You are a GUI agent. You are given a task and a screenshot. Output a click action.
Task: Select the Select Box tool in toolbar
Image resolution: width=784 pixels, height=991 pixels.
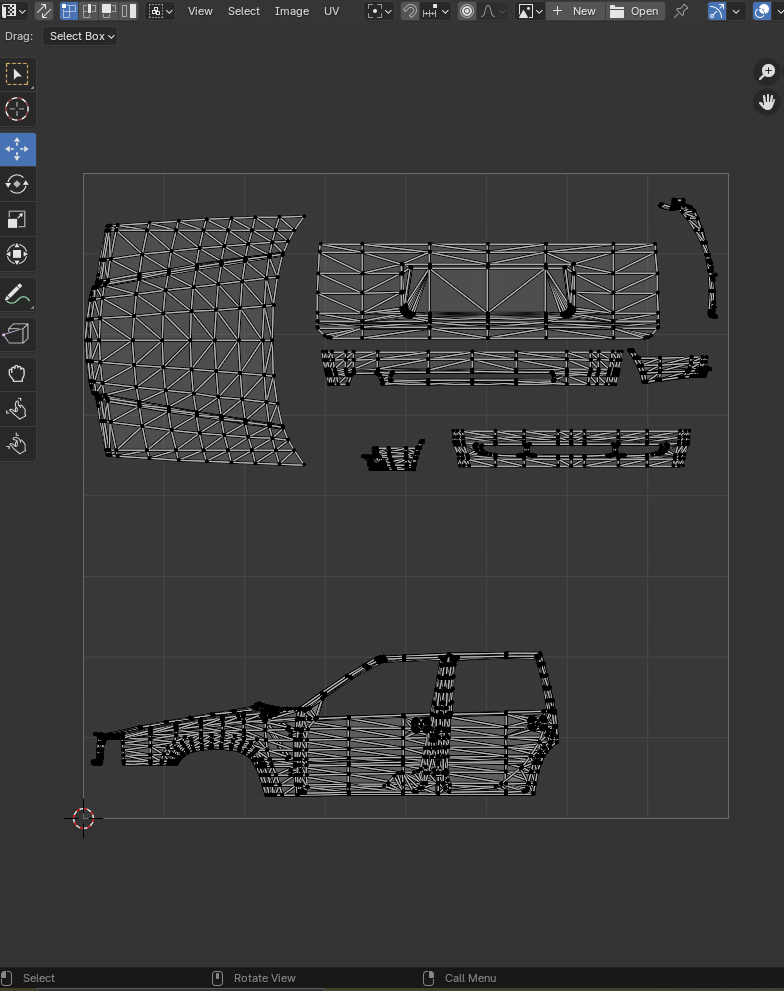[x=17, y=75]
